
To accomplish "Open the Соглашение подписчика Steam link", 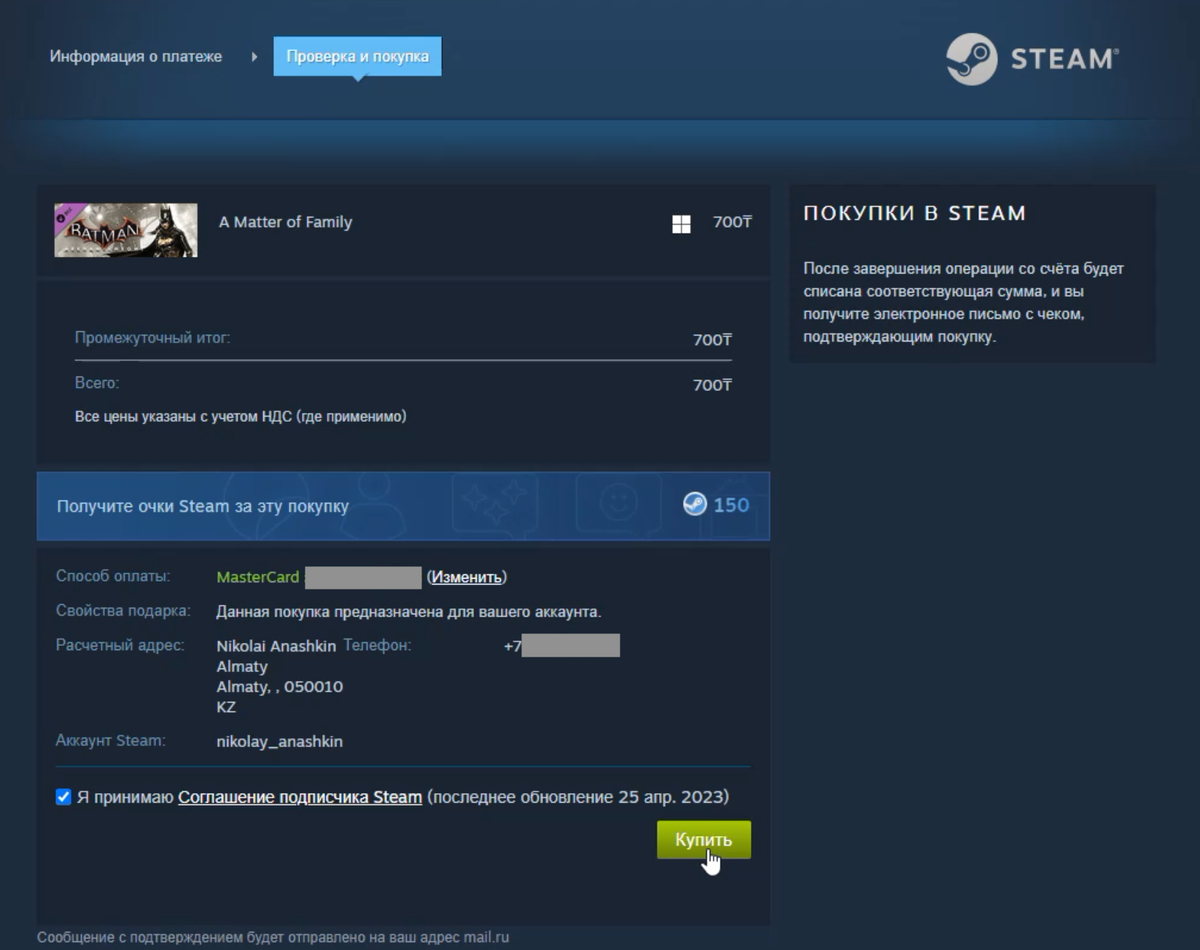I will click(x=300, y=797).
